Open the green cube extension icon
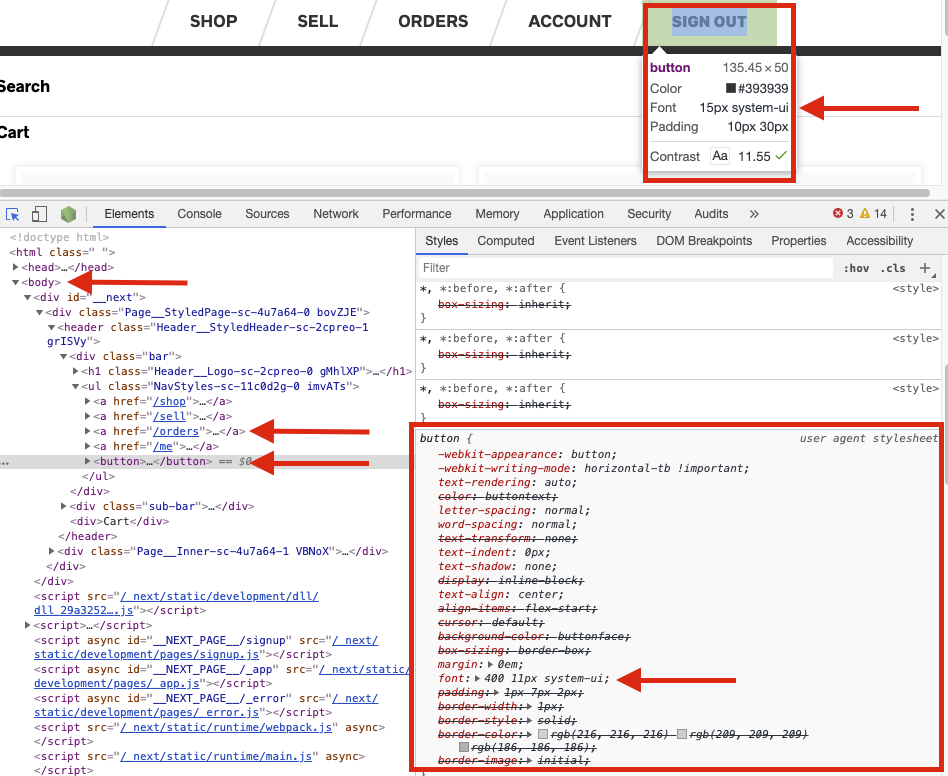 click(68, 214)
